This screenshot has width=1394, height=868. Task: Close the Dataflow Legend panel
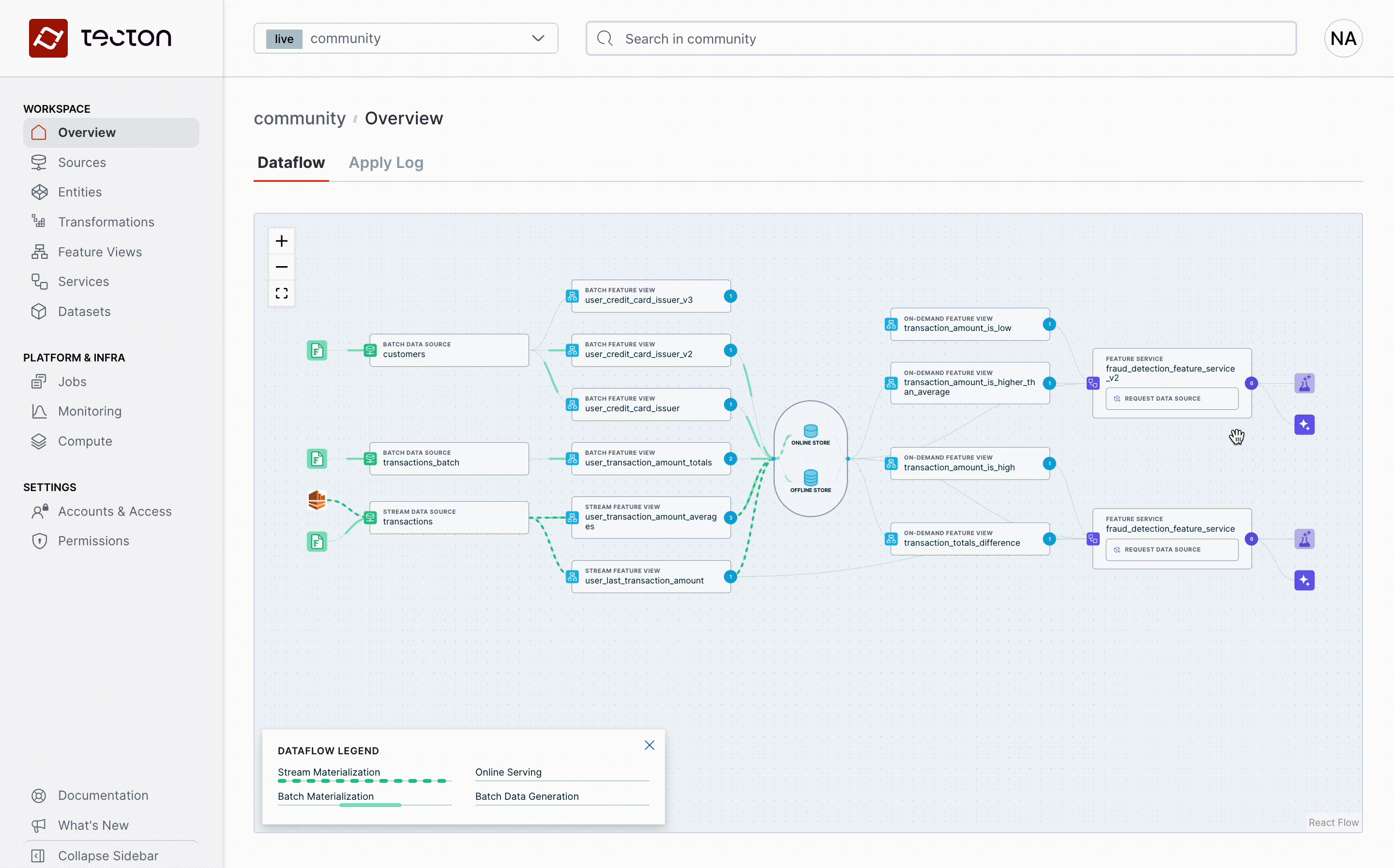click(650, 745)
